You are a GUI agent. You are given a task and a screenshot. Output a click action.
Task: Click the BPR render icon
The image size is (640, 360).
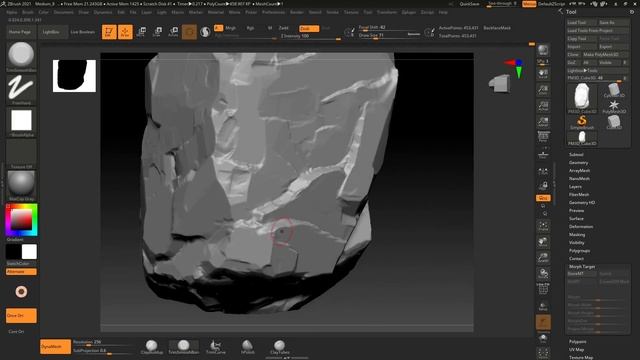[x=543, y=50]
